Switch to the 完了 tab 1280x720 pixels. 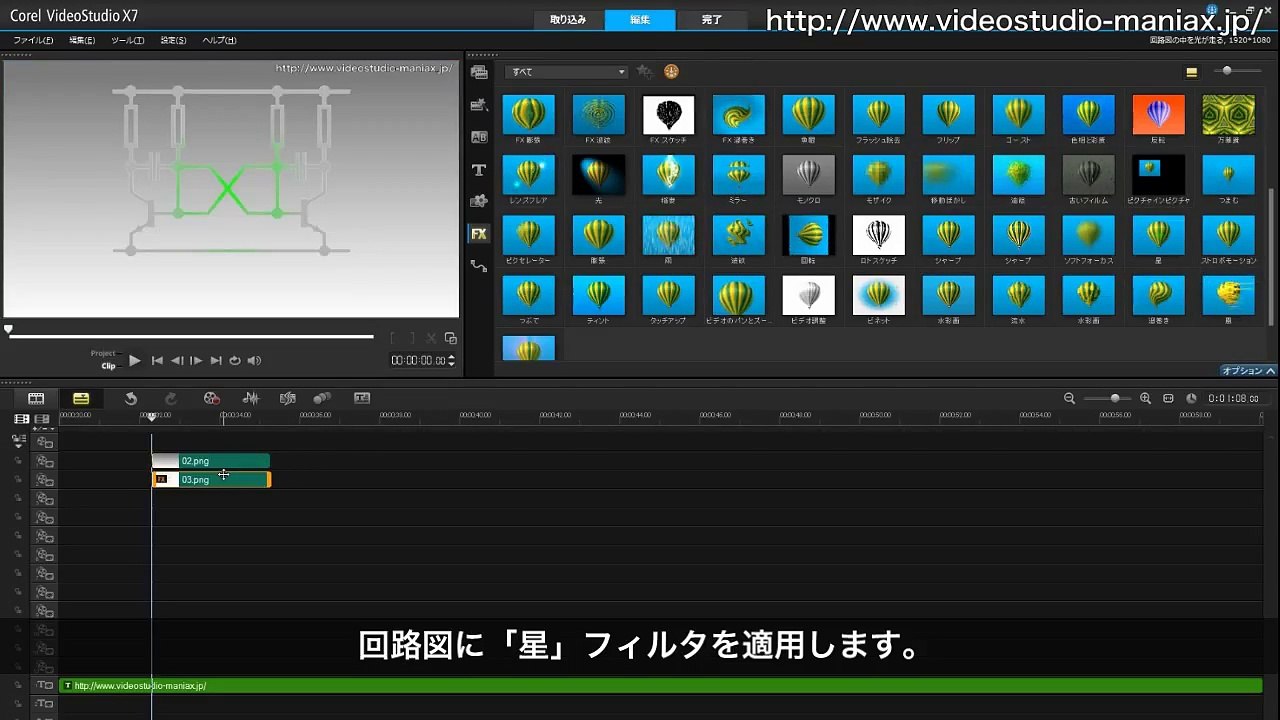tap(712, 19)
